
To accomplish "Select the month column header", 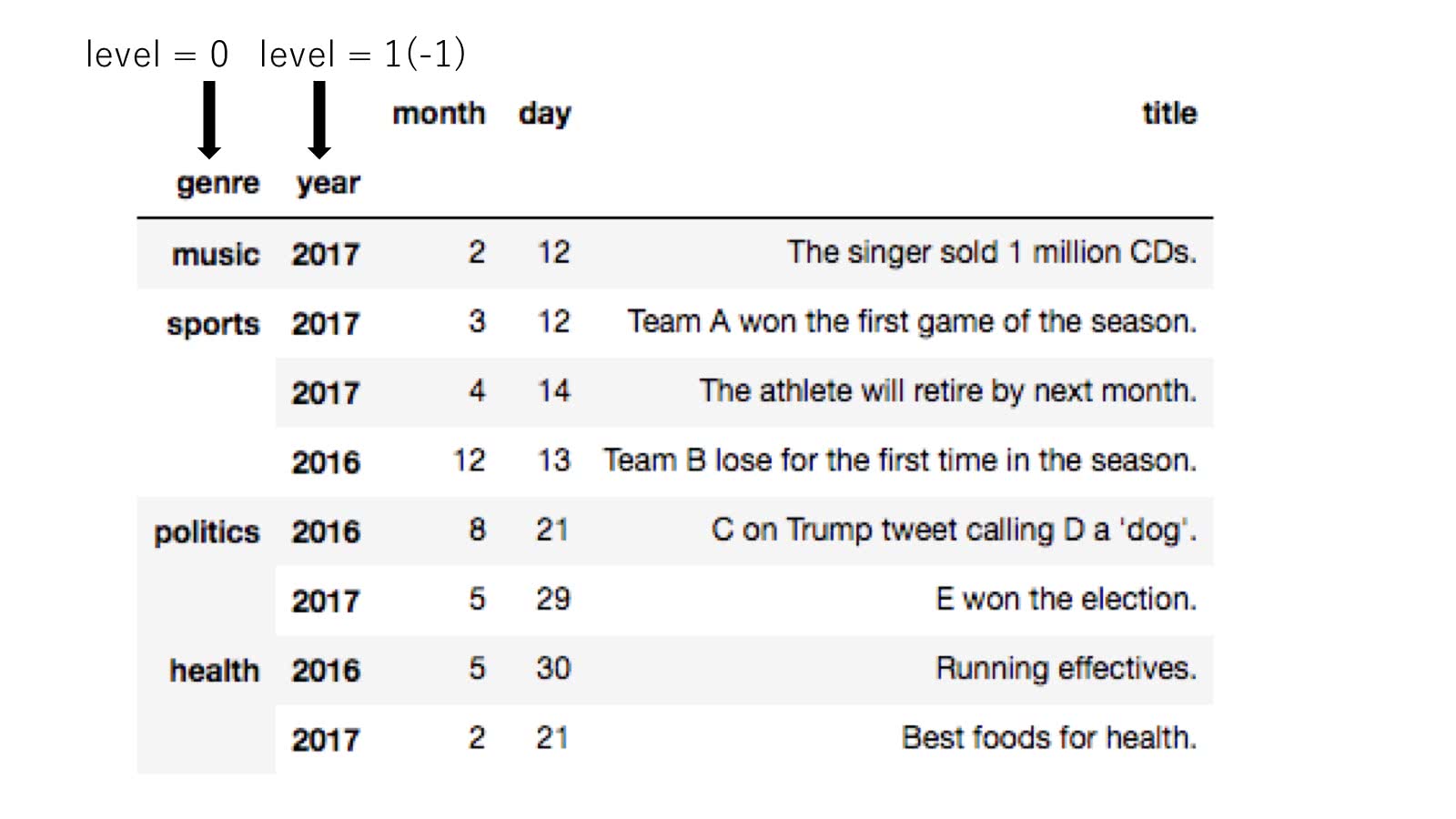I will point(439,114).
